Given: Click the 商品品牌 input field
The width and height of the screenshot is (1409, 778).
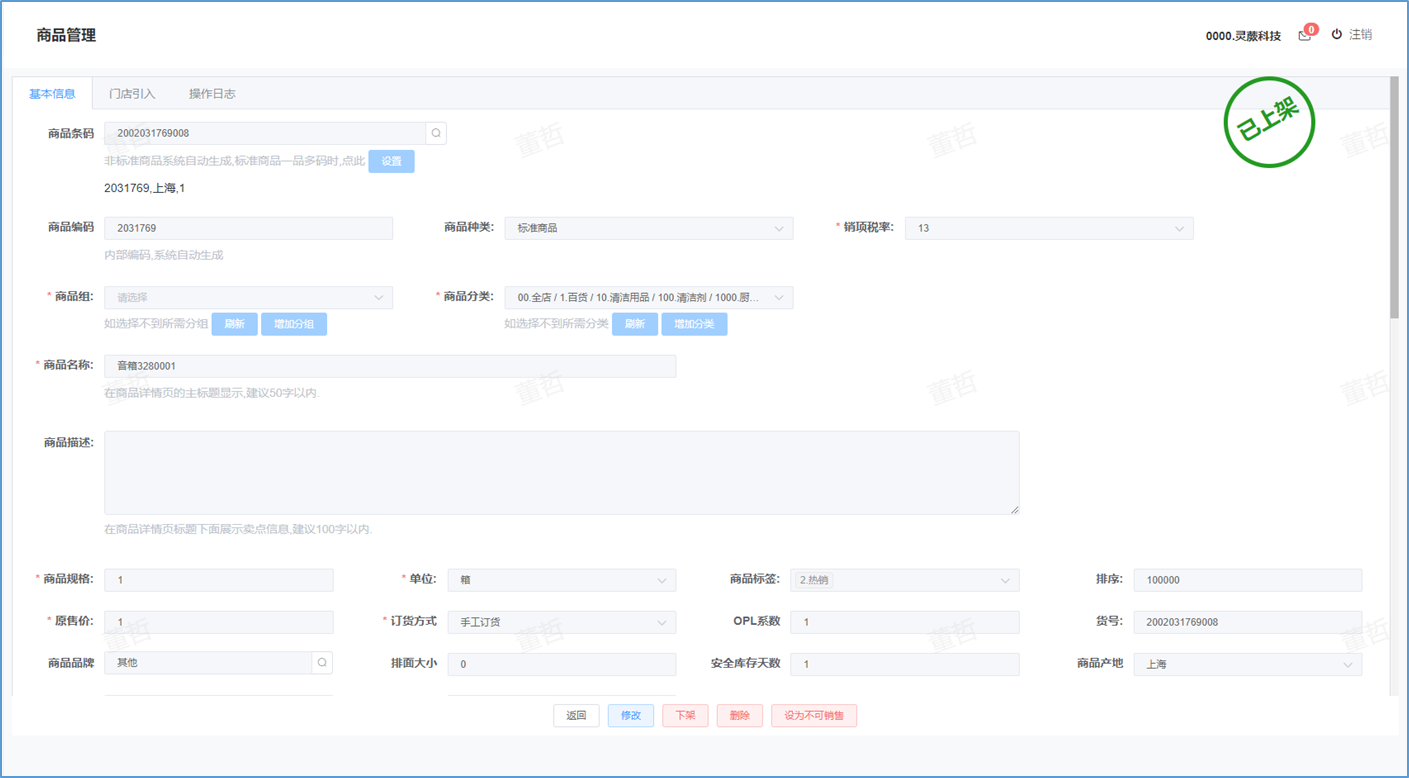Looking at the screenshot, I should tap(208, 663).
